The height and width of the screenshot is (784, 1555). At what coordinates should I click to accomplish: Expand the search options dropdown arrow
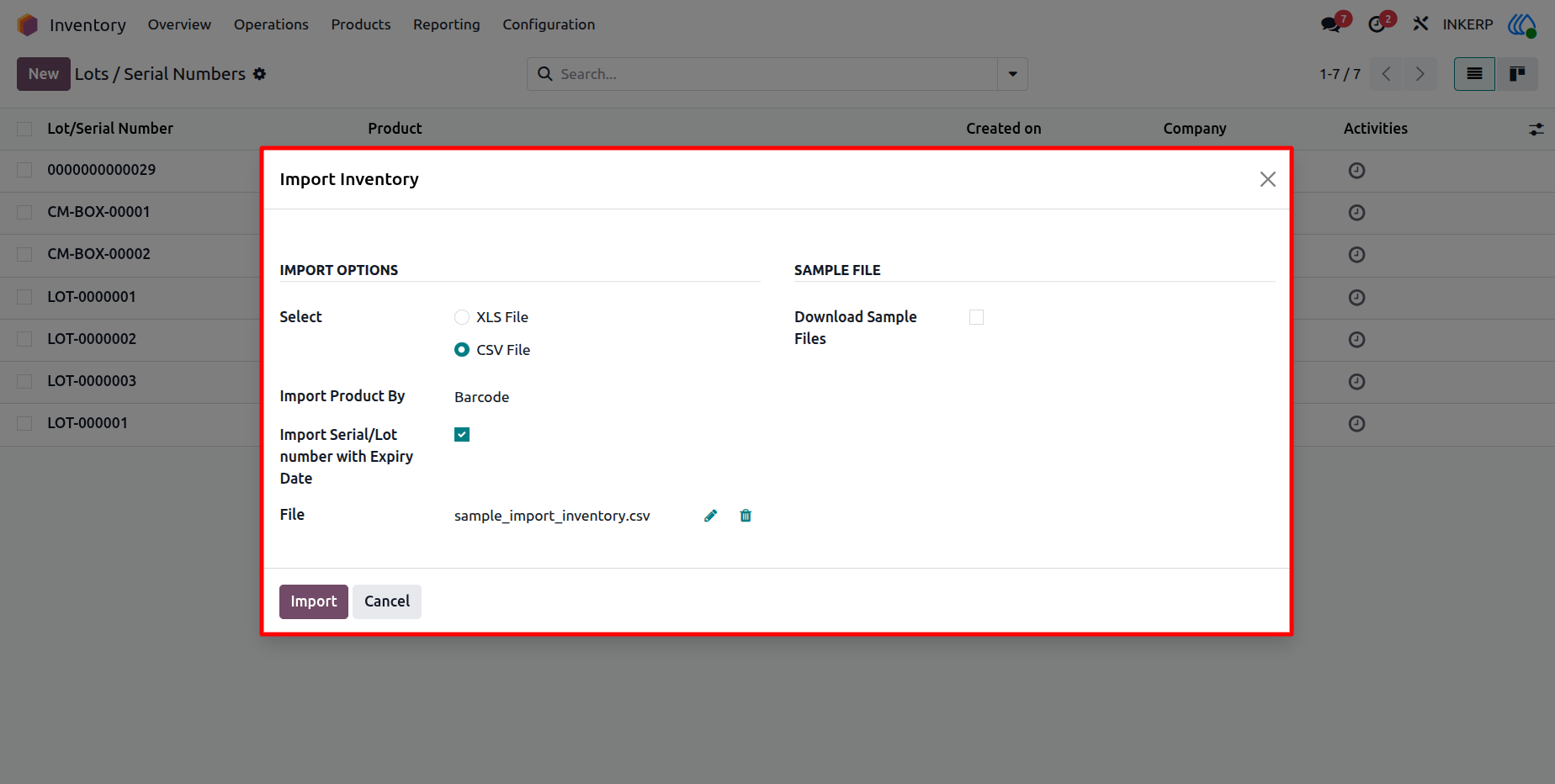click(1012, 74)
